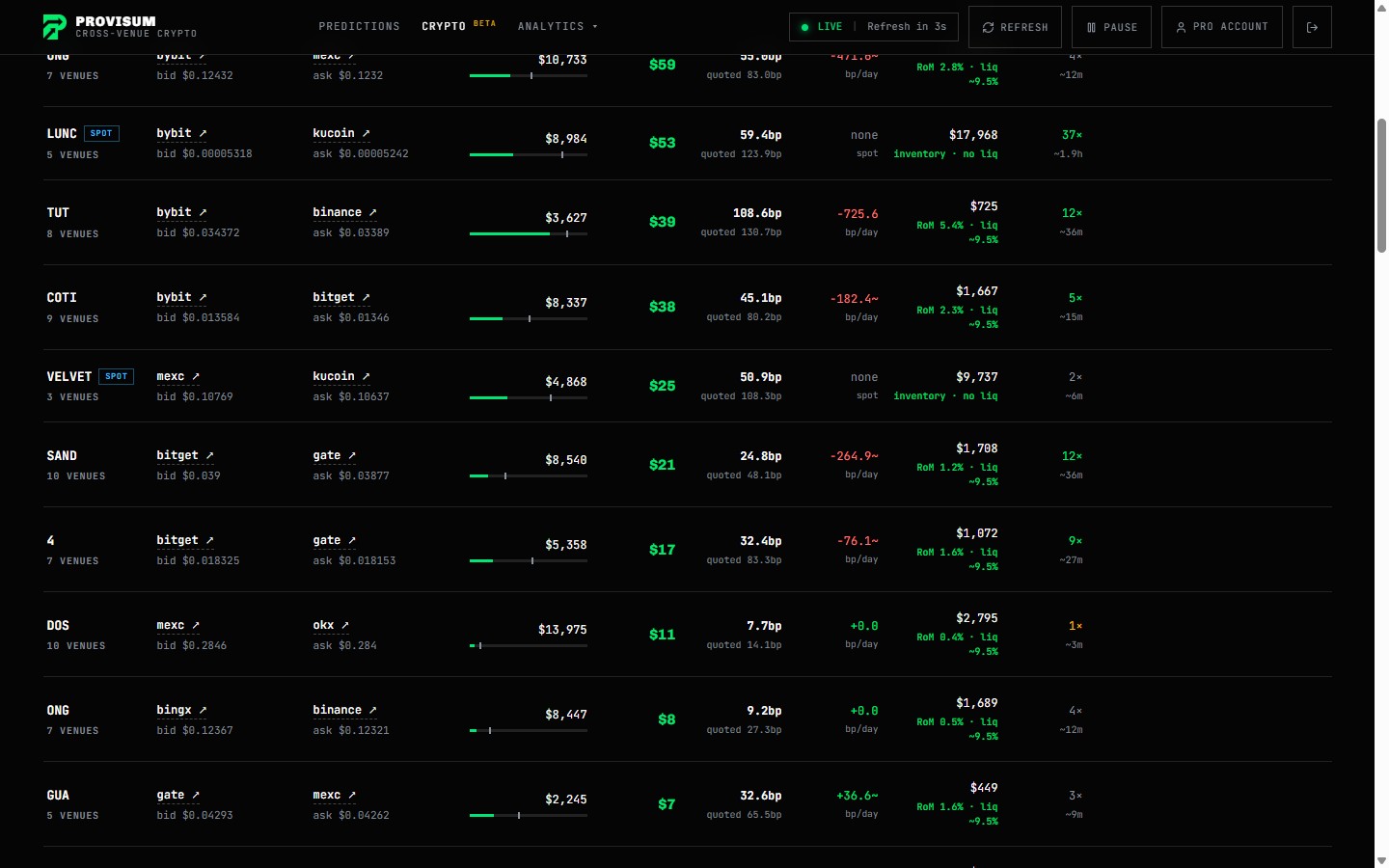Open bingx link in ONG row
Viewport: 1389px width, 868px height.
pos(181,710)
